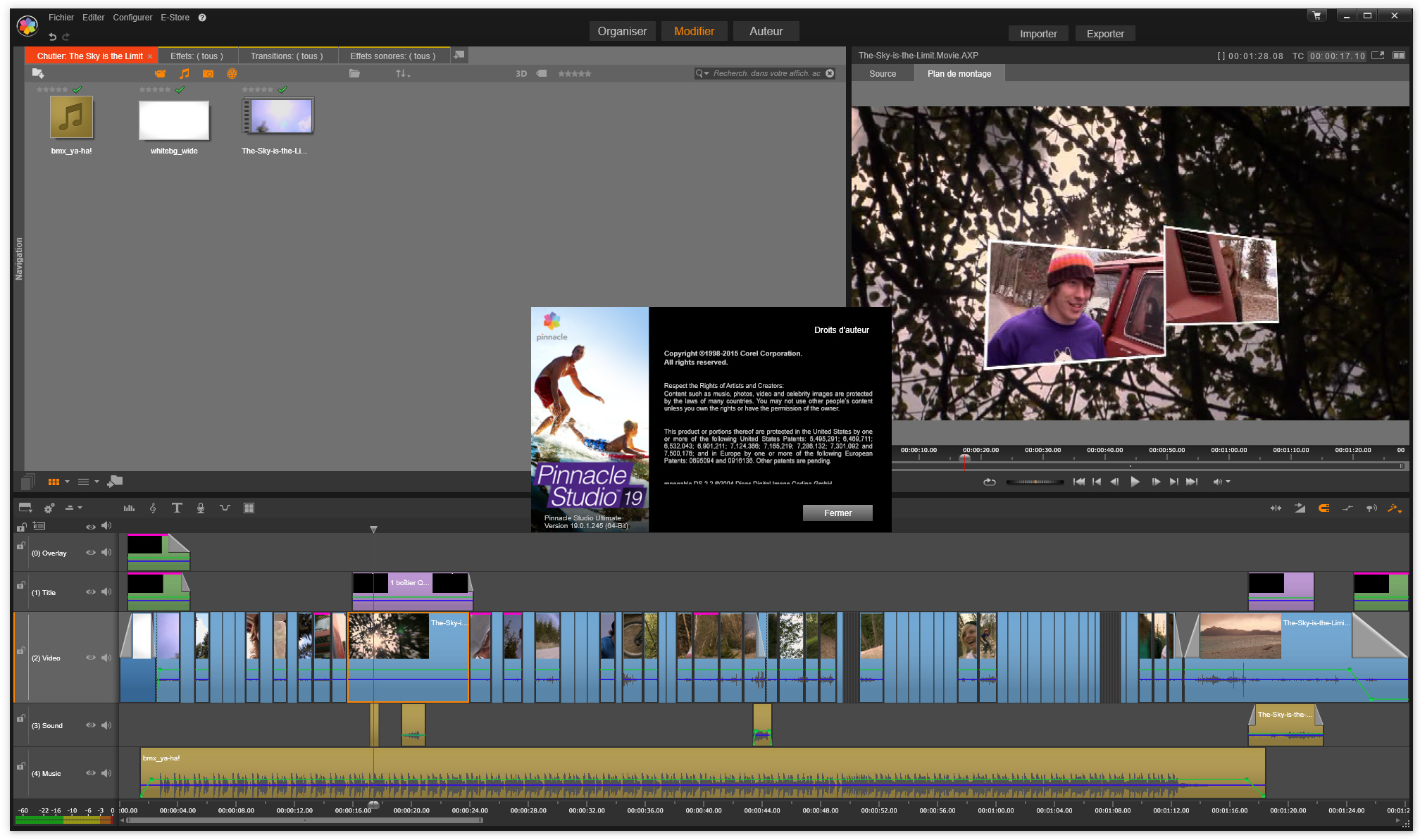Open the track height dropdown in timeline toolbar
Image resolution: width=1420 pixels, height=840 pixels.
[x=73, y=508]
